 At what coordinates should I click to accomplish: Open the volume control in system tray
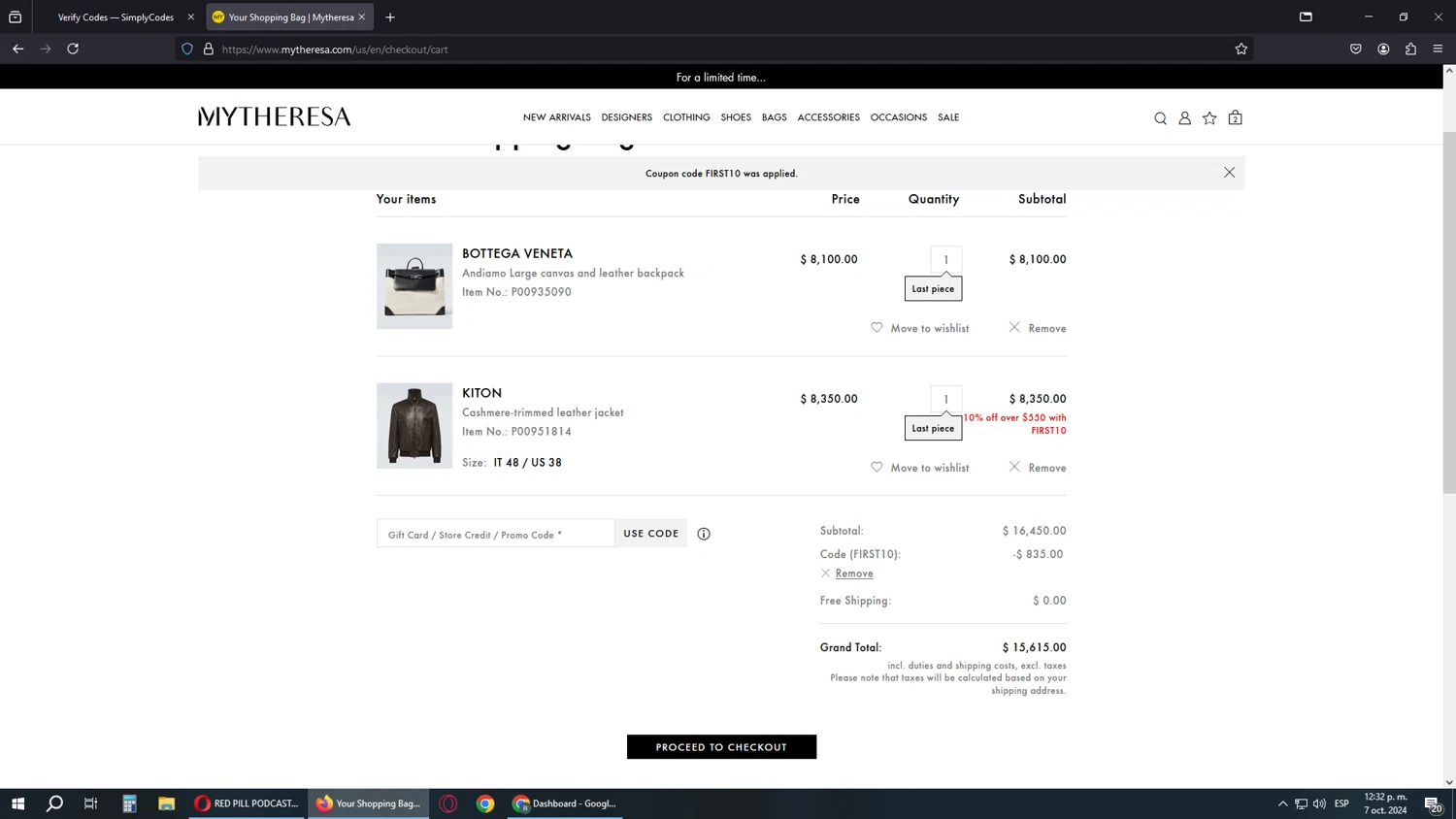(1319, 803)
